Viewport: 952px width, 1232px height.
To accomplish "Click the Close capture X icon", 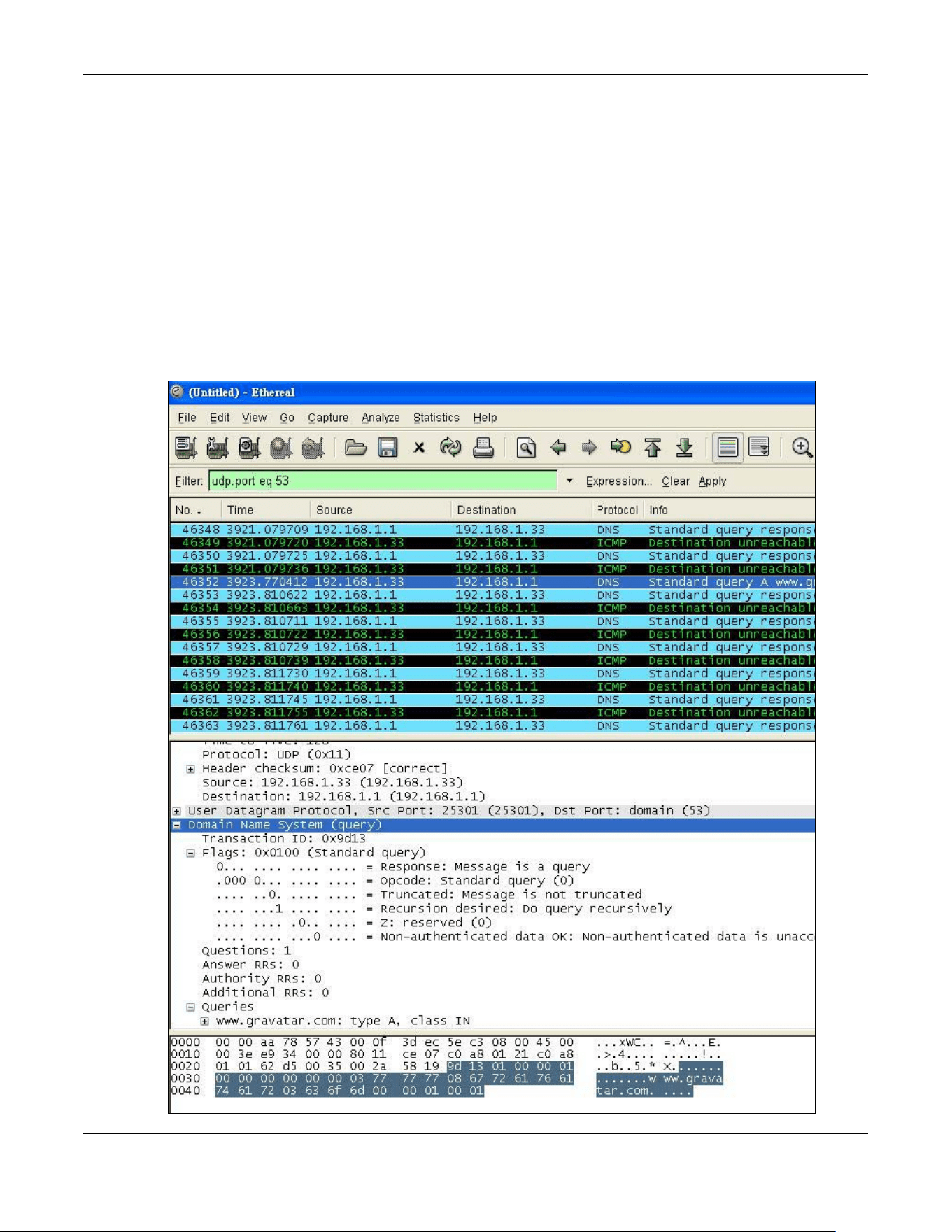I will point(419,448).
